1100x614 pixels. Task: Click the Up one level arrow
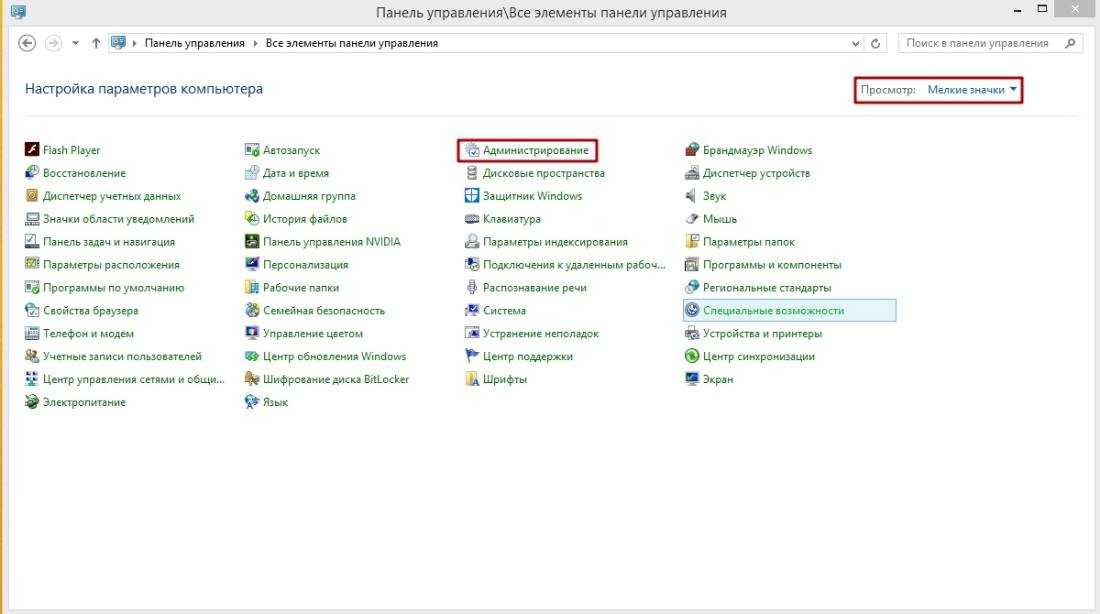coord(96,43)
